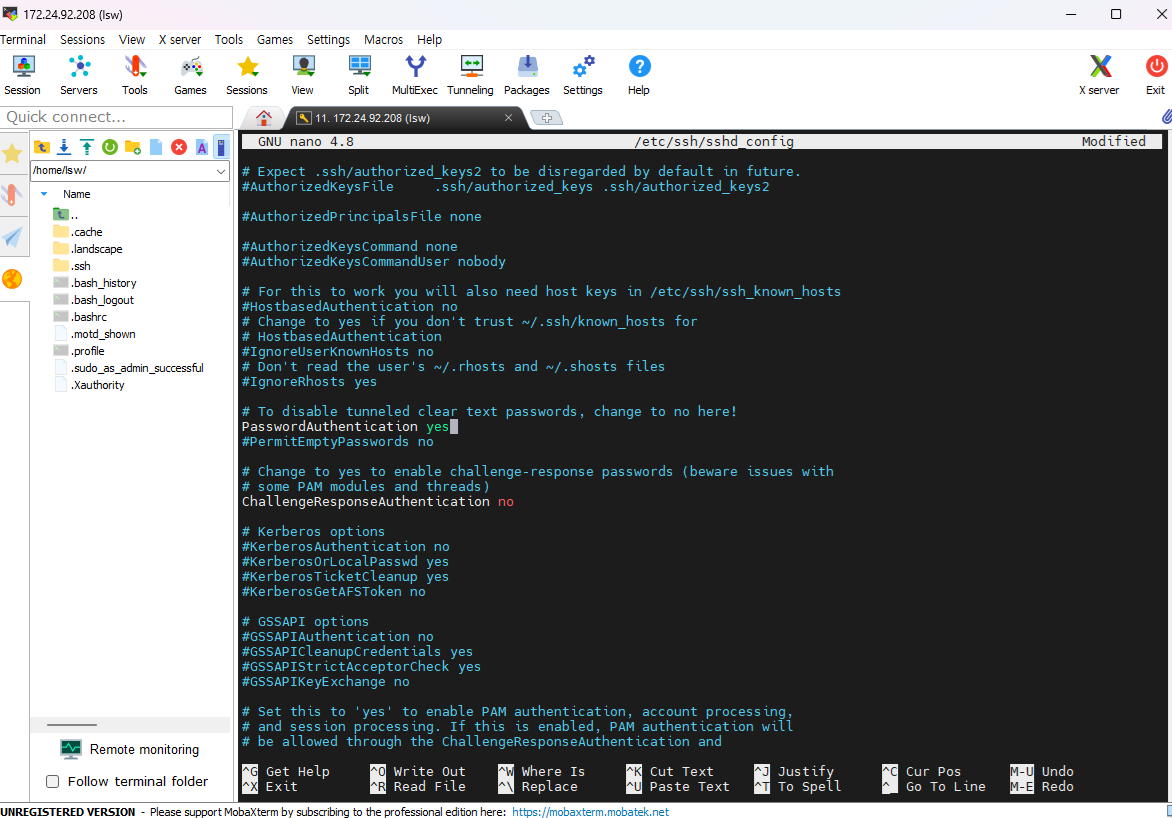Viewport: 1172px width, 818px height.
Task: Open the Games toolbar icon
Action: [191, 75]
